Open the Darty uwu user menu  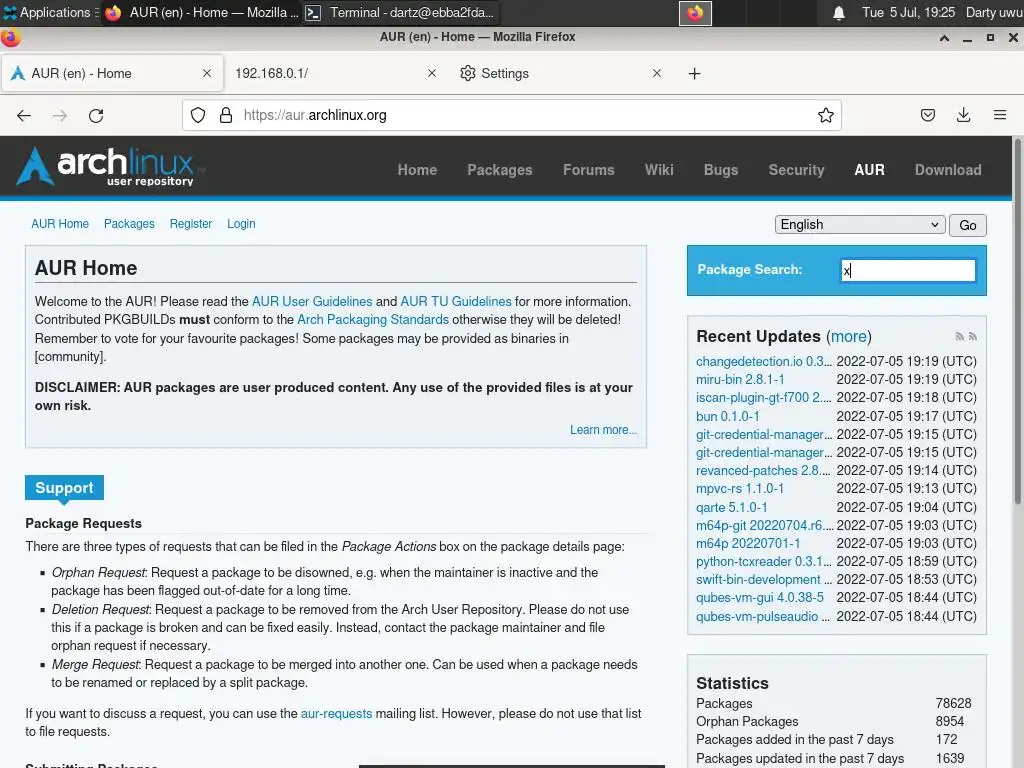pos(994,12)
